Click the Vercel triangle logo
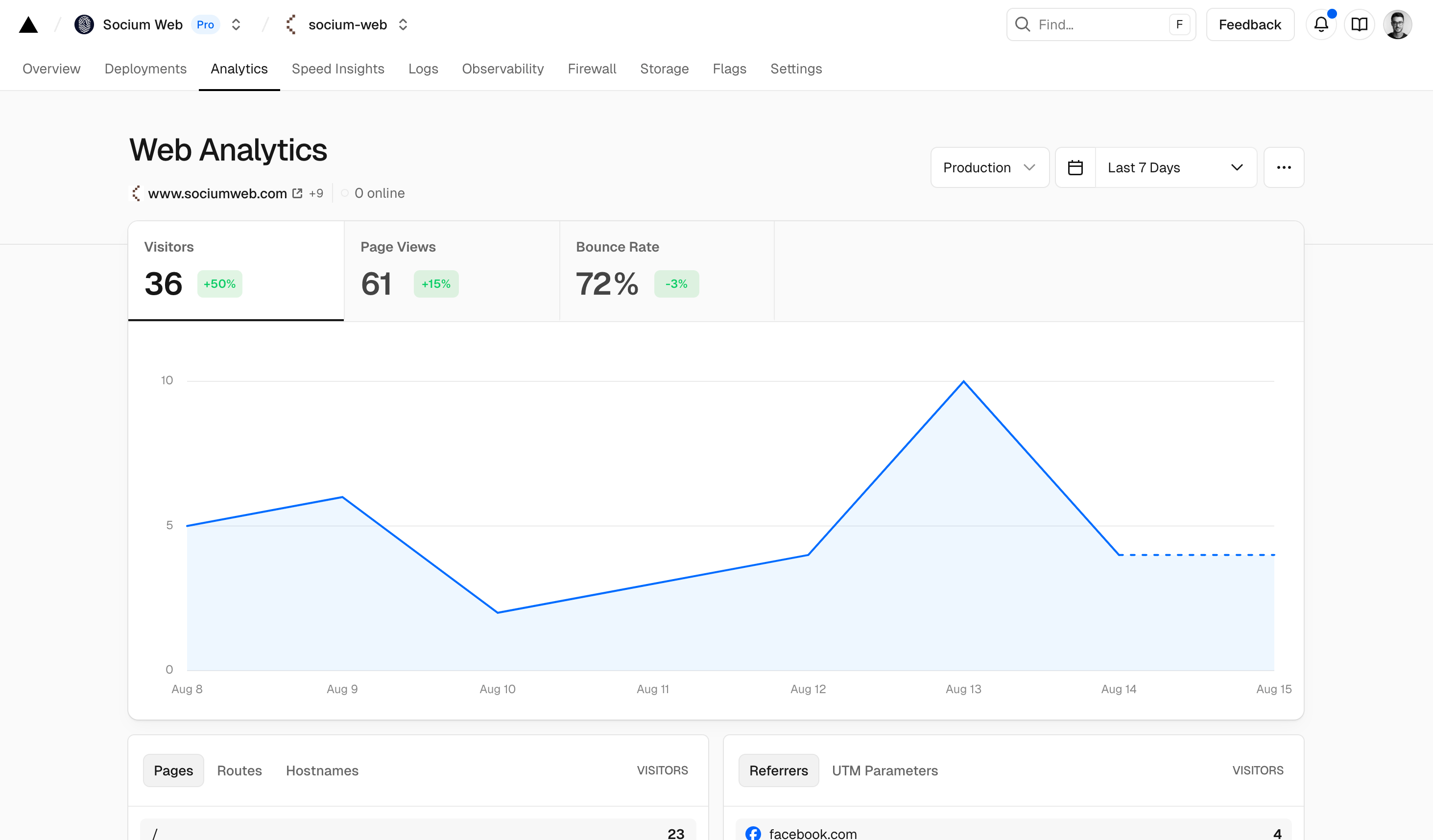The width and height of the screenshot is (1433, 840). (x=28, y=24)
